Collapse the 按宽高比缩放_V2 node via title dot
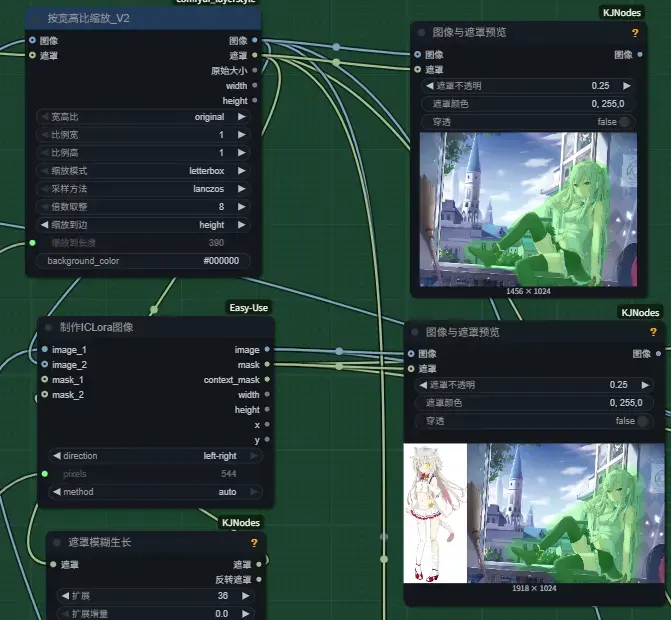 pos(36,18)
